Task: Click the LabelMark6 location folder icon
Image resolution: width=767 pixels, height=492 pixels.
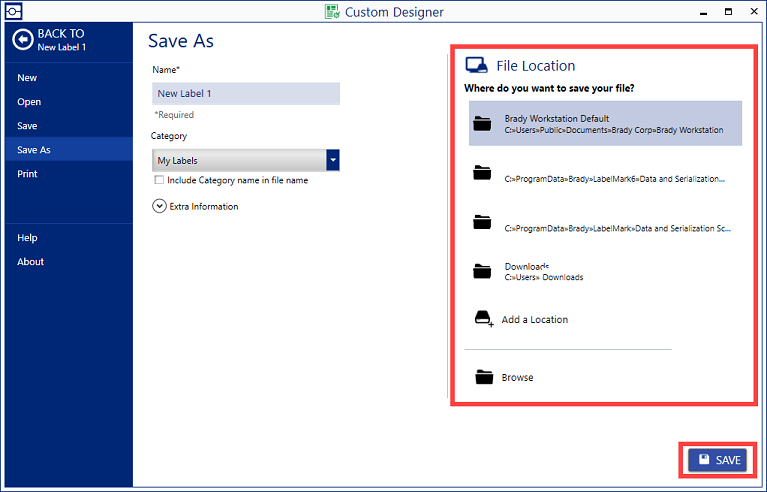Action: pyautogui.click(x=482, y=173)
